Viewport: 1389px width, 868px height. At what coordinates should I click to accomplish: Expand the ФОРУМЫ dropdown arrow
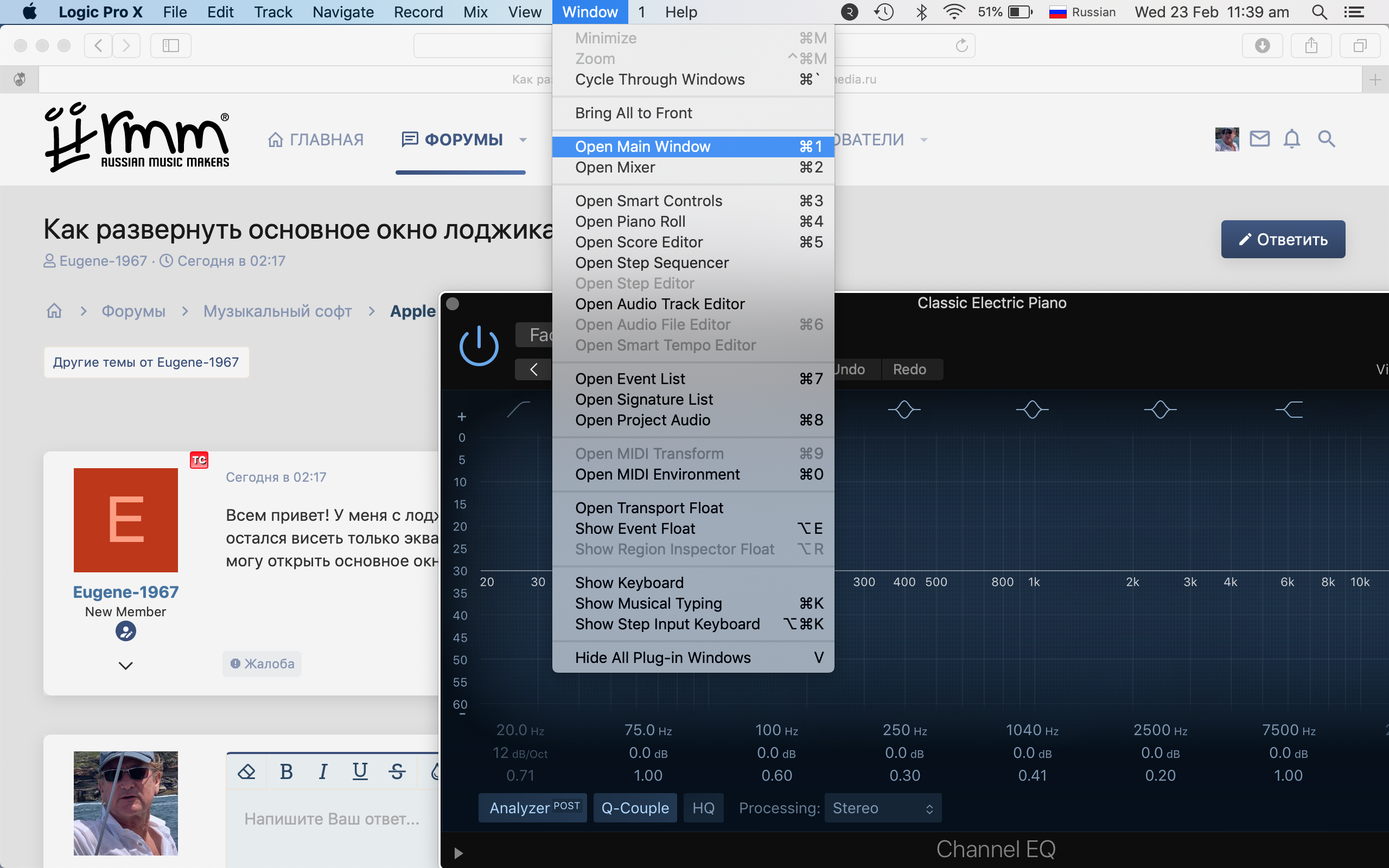[523, 139]
